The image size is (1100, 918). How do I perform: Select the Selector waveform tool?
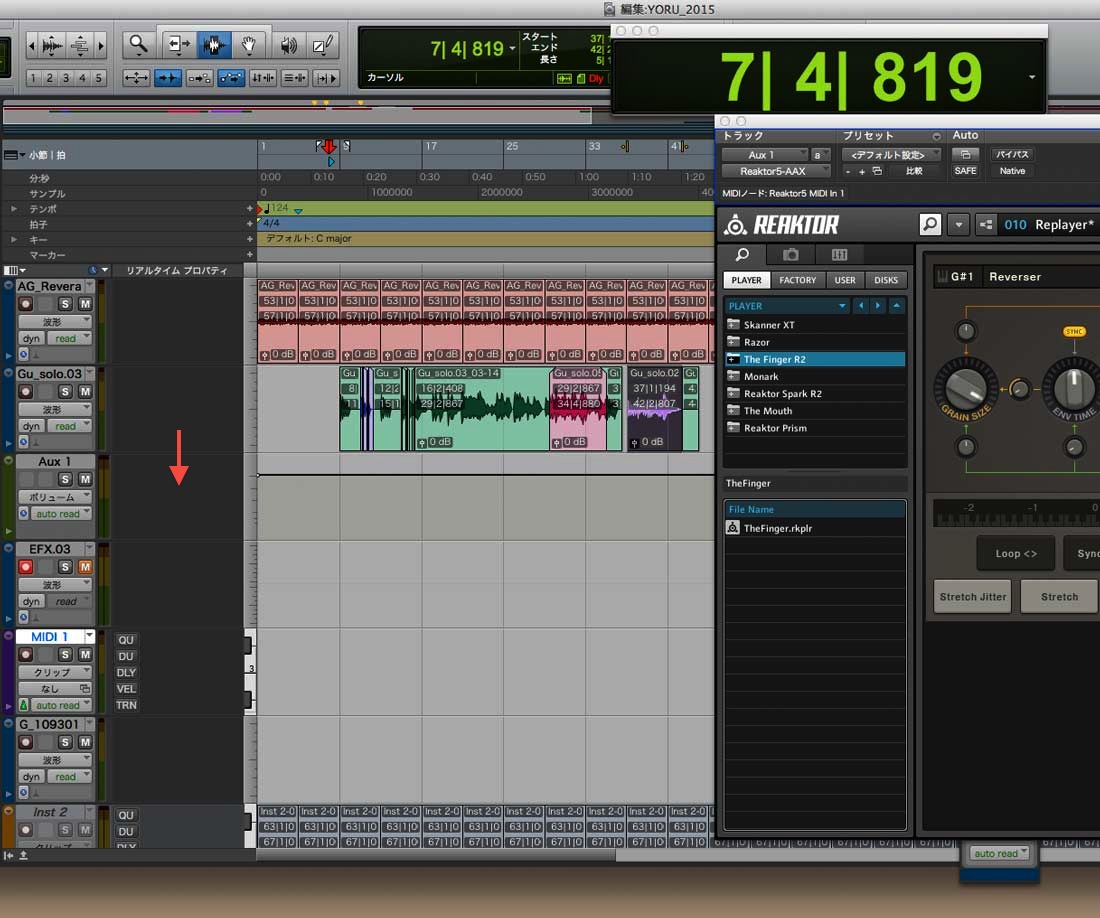coord(214,46)
